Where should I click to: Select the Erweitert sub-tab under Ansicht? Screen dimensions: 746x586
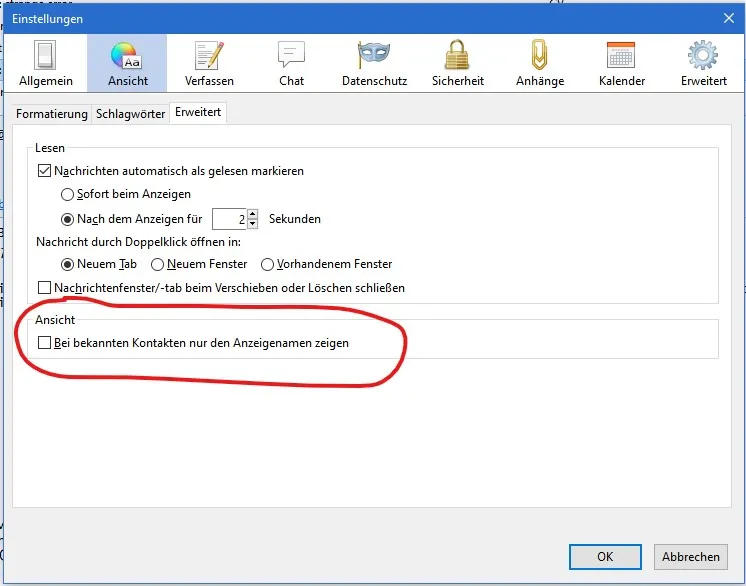198,112
